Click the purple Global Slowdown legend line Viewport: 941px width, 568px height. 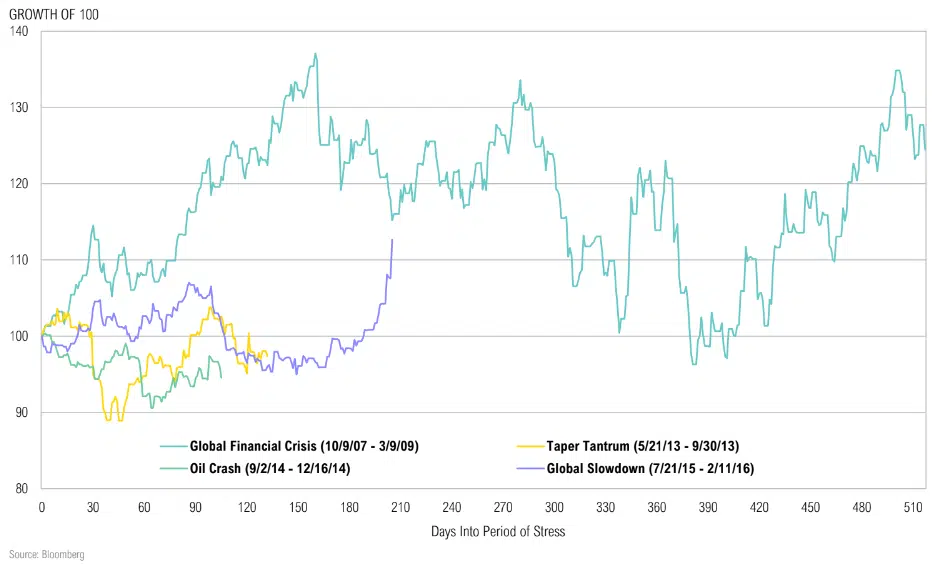[528, 467]
